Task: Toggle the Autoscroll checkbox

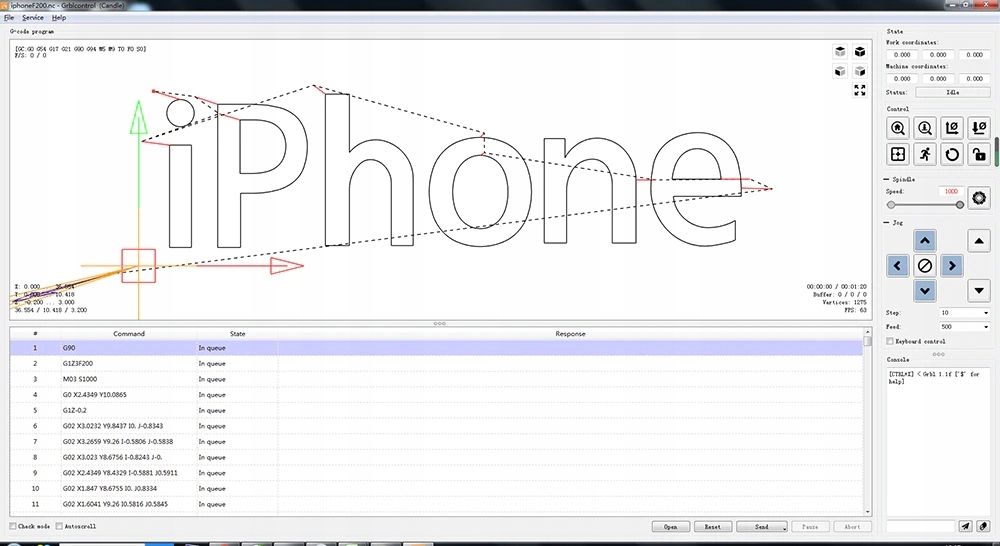Action: pos(60,526)
